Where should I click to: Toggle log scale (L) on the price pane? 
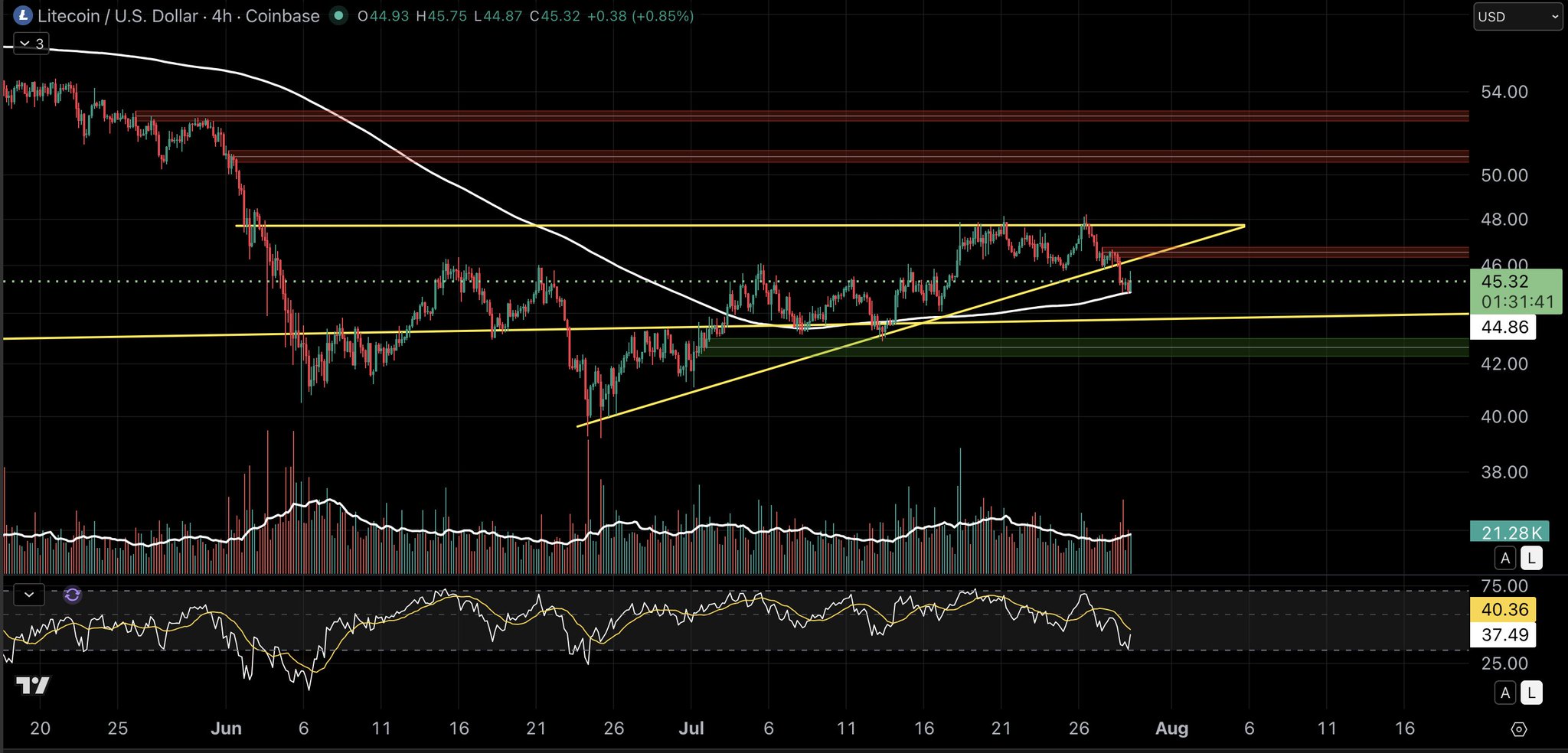tap(1531, 558)
